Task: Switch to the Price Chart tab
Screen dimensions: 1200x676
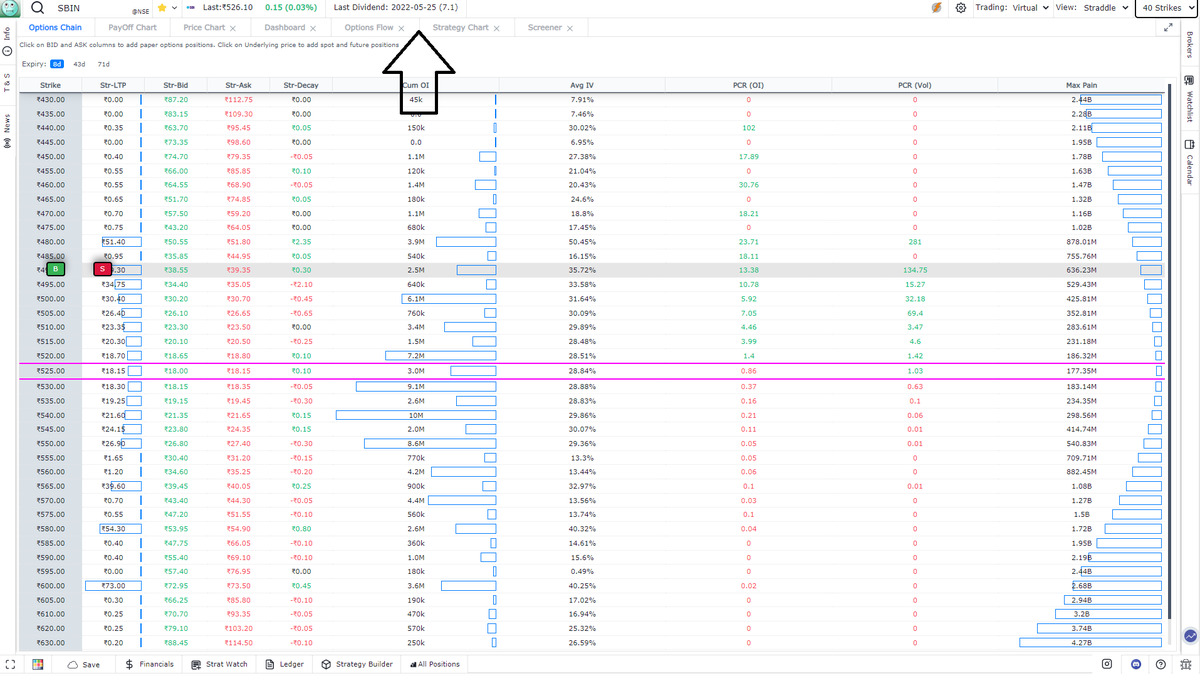Action: point(204,28)
